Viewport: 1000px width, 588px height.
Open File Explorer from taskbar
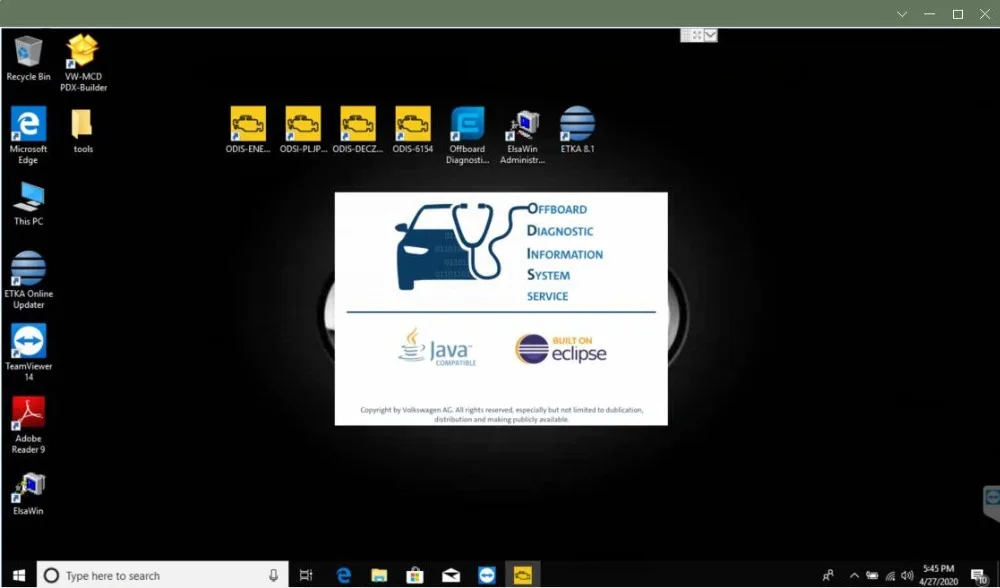point(379,575)
